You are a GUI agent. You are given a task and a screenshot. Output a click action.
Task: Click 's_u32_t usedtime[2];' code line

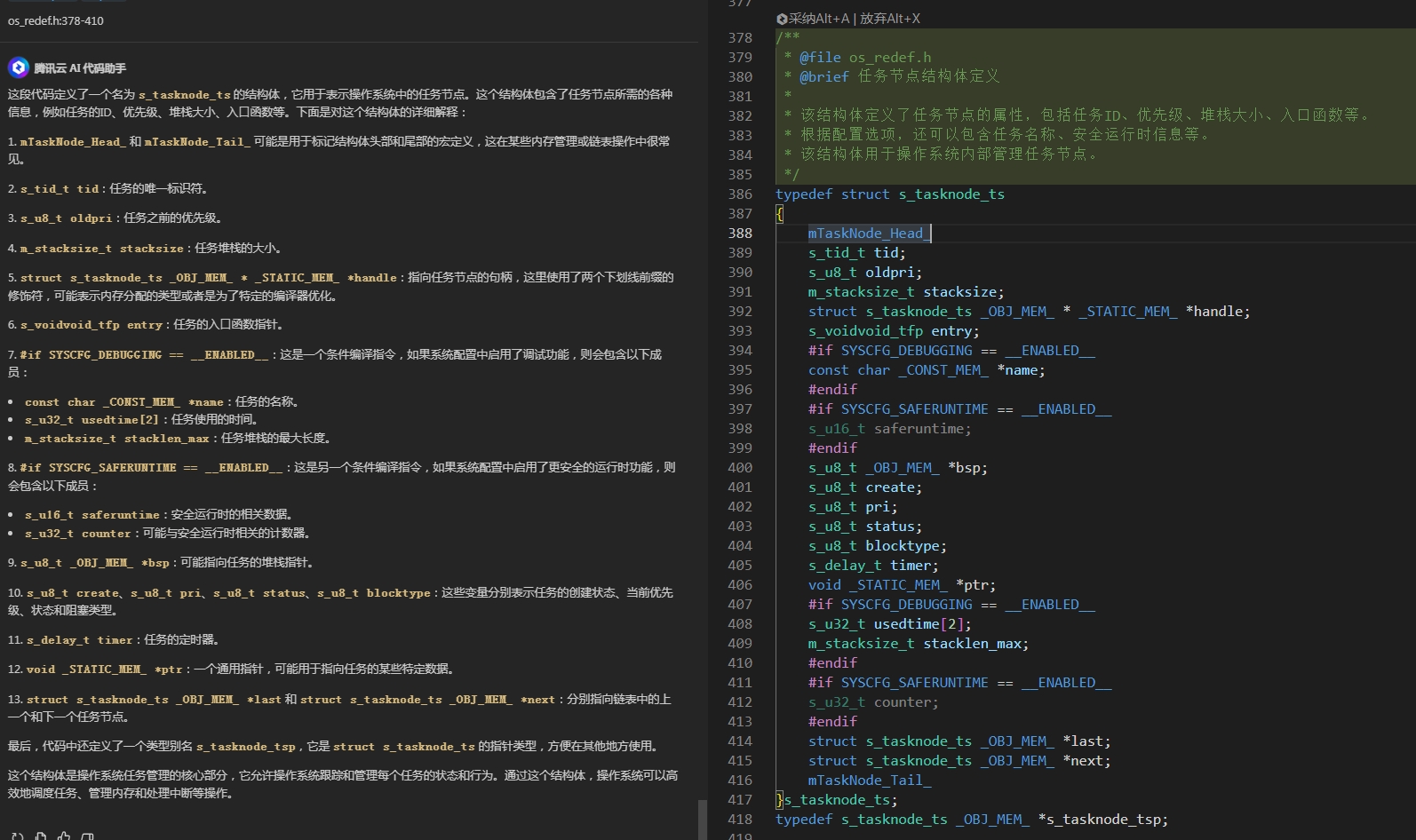point(890,624)
